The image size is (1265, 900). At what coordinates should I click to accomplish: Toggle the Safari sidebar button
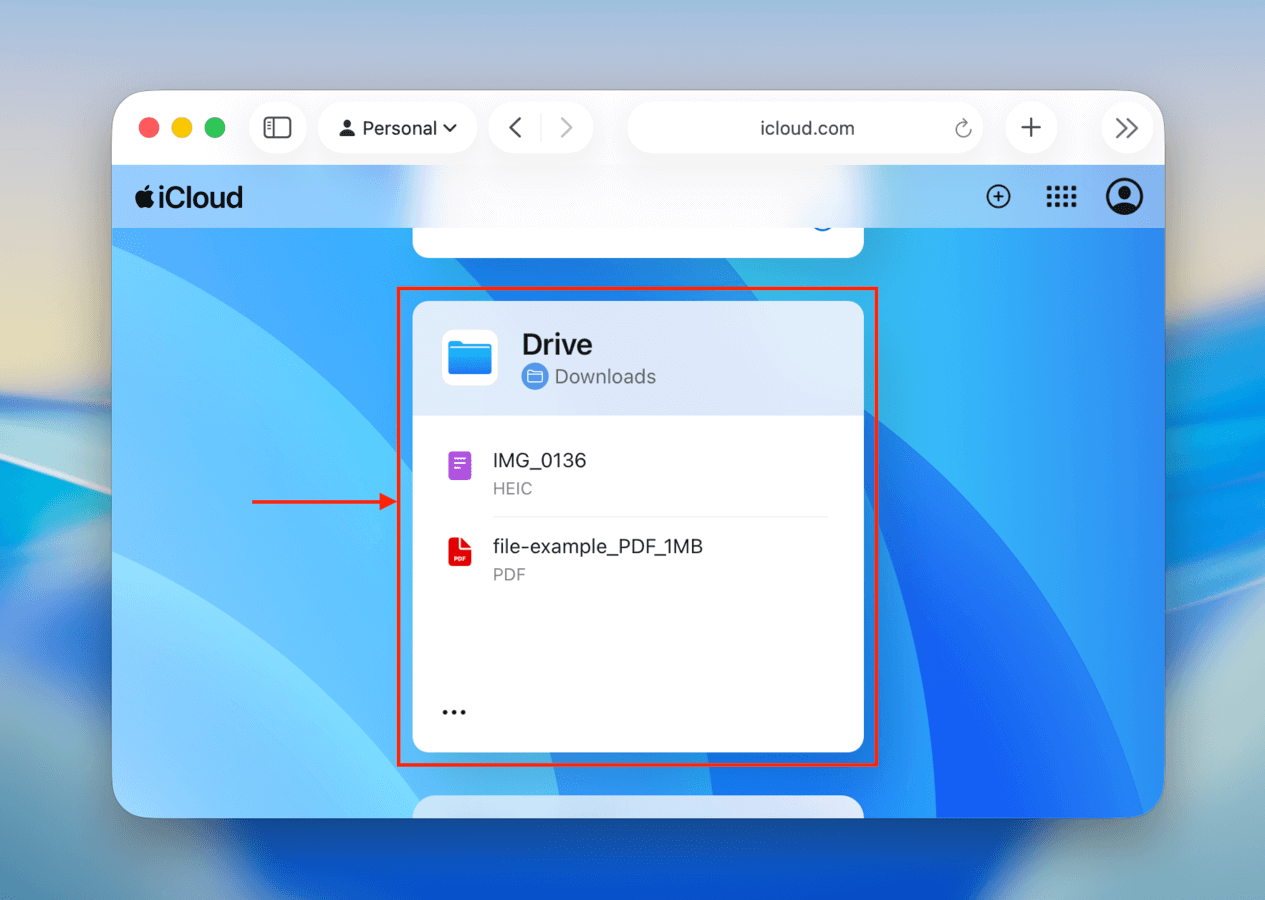[x=277, y=127]
